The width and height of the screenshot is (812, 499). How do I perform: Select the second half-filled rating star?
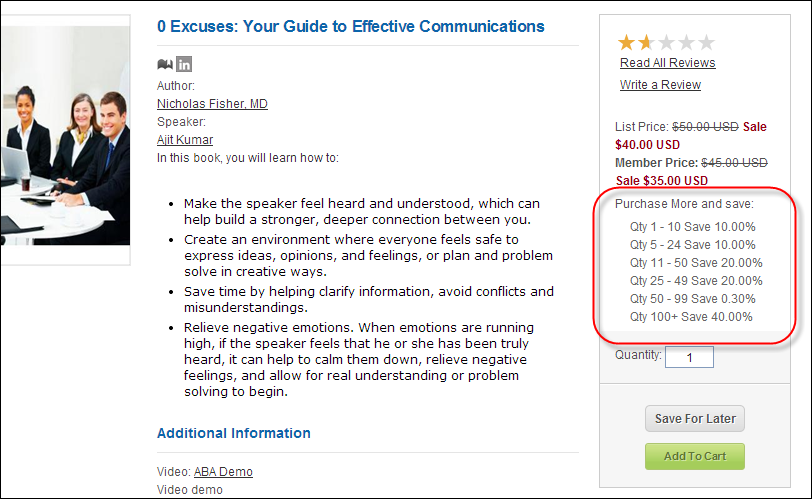(646, 42)
